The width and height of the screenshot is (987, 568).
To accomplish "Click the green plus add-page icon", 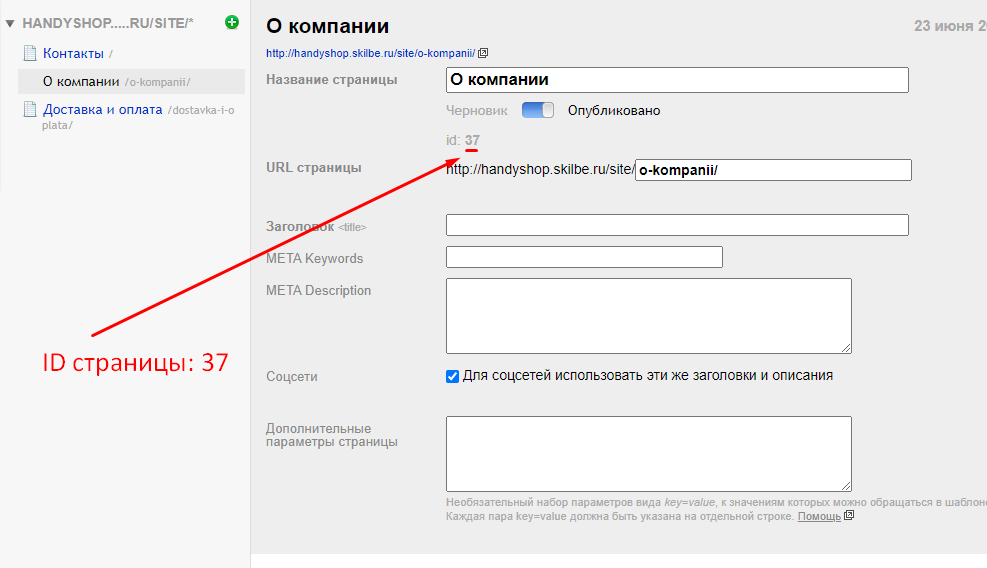I will (x=232, y=22).
